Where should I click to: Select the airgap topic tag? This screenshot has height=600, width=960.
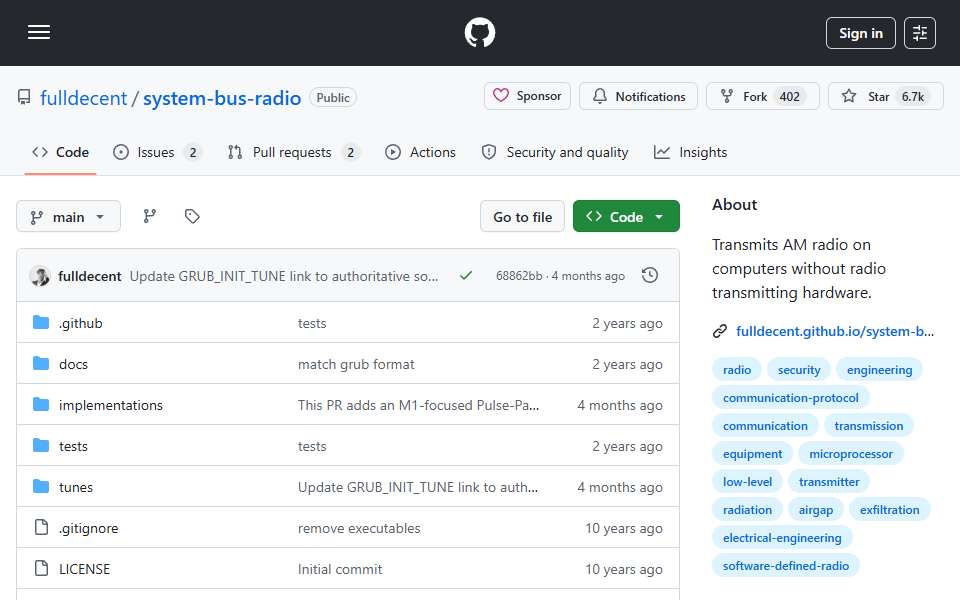[x=816, y=510]
